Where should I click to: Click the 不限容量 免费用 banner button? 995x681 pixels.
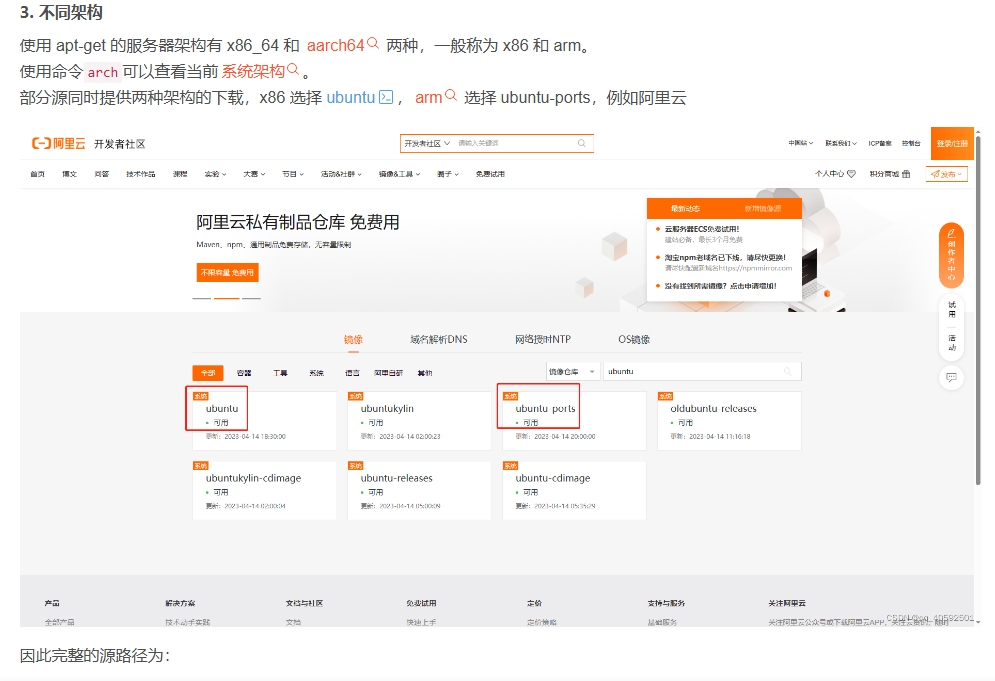click(x=227, y=272)
